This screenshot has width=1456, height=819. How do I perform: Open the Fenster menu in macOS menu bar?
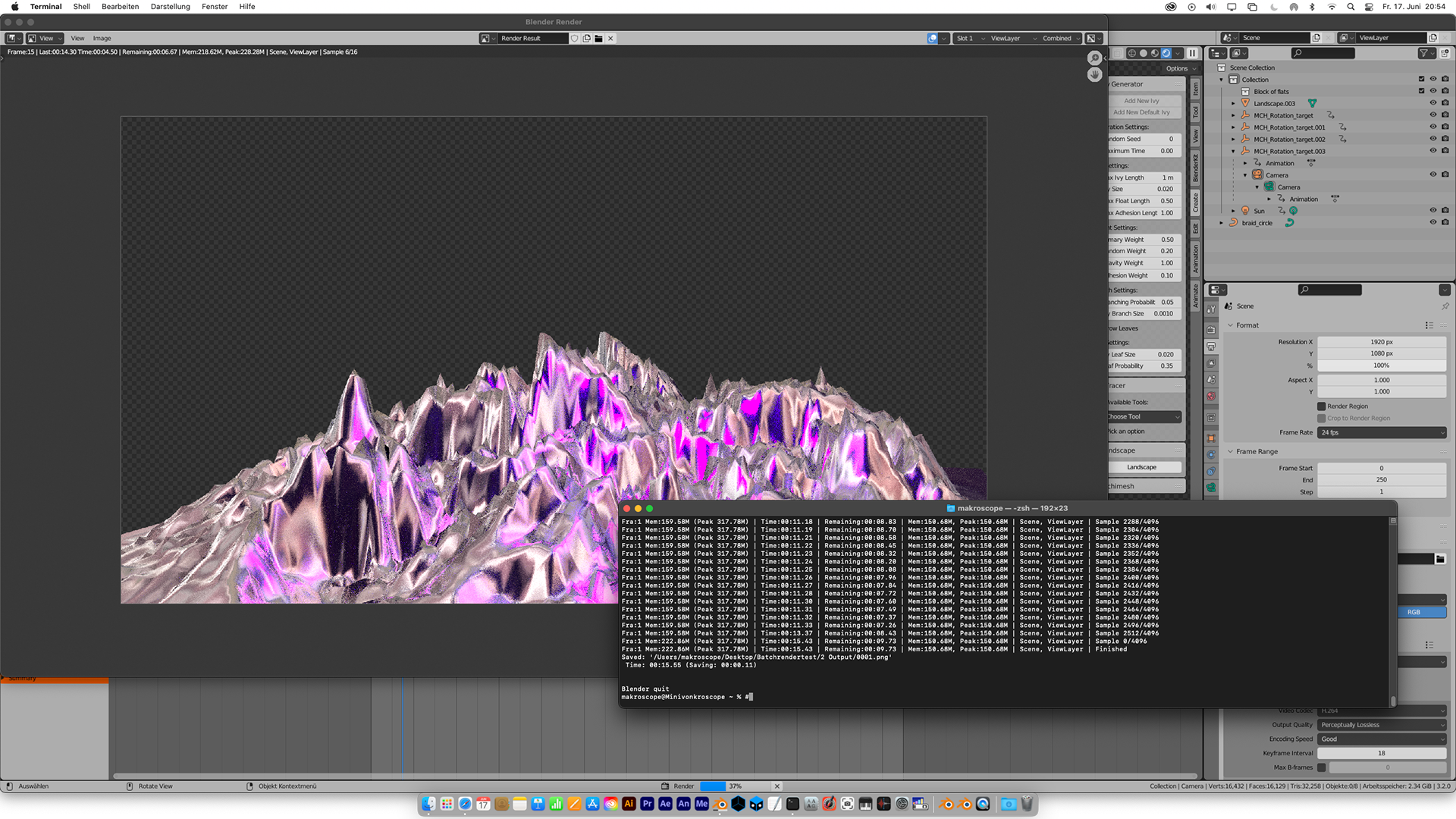pyautogui.click(x=214, y=6)
